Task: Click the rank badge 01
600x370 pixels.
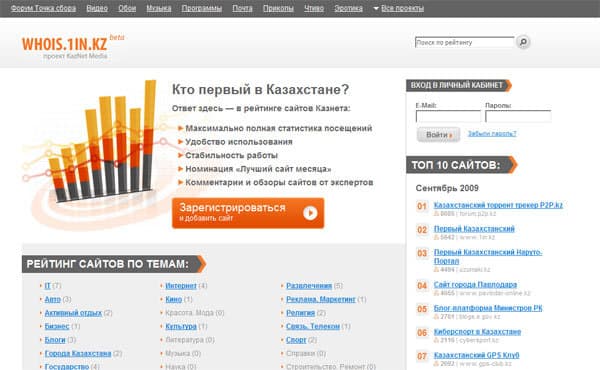Action: tap(422, 207)
